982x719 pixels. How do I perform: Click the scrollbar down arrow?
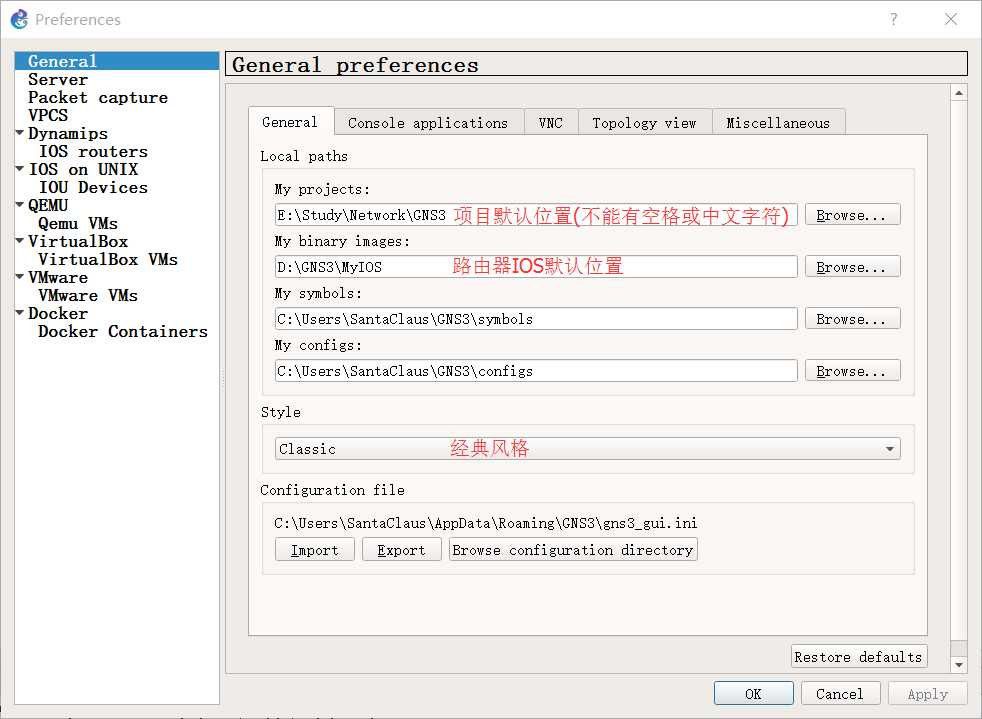click(959, 665)
